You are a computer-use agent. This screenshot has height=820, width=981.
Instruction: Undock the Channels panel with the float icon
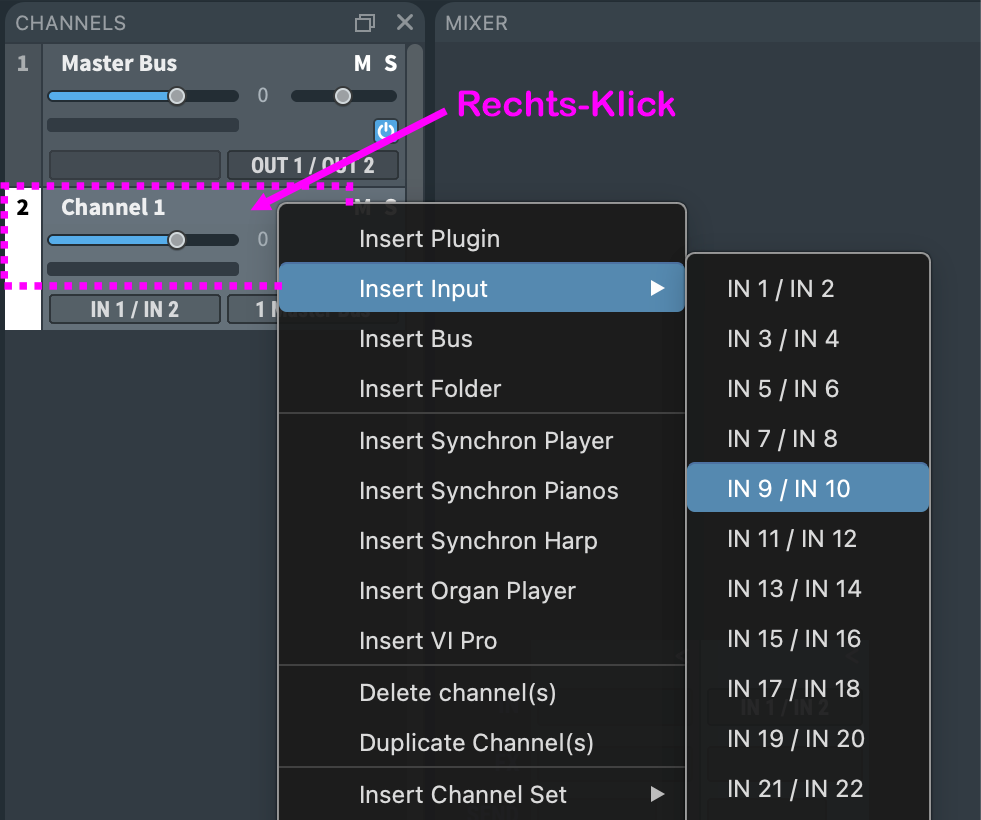(365, 23)
